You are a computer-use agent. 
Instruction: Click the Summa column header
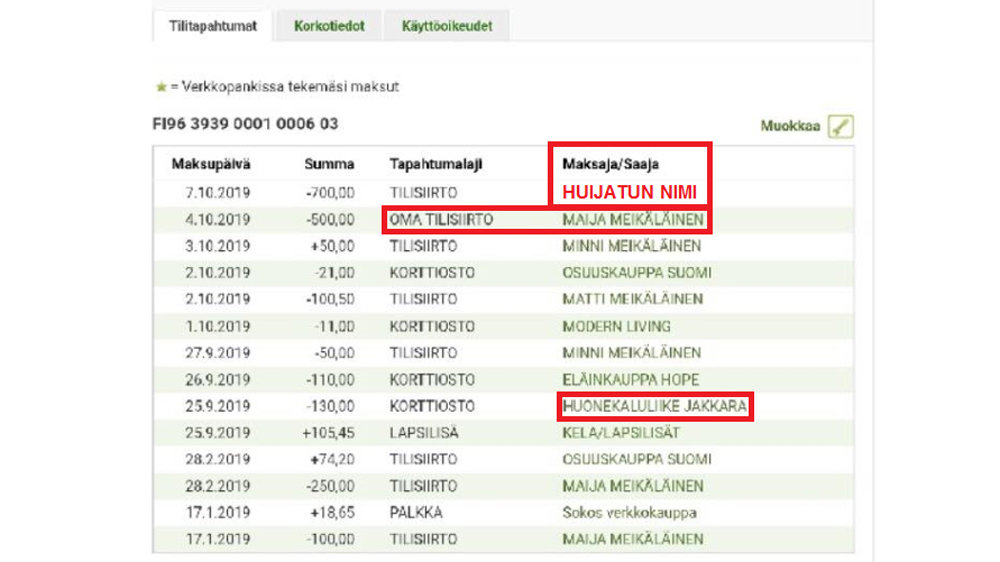point(329,165)
